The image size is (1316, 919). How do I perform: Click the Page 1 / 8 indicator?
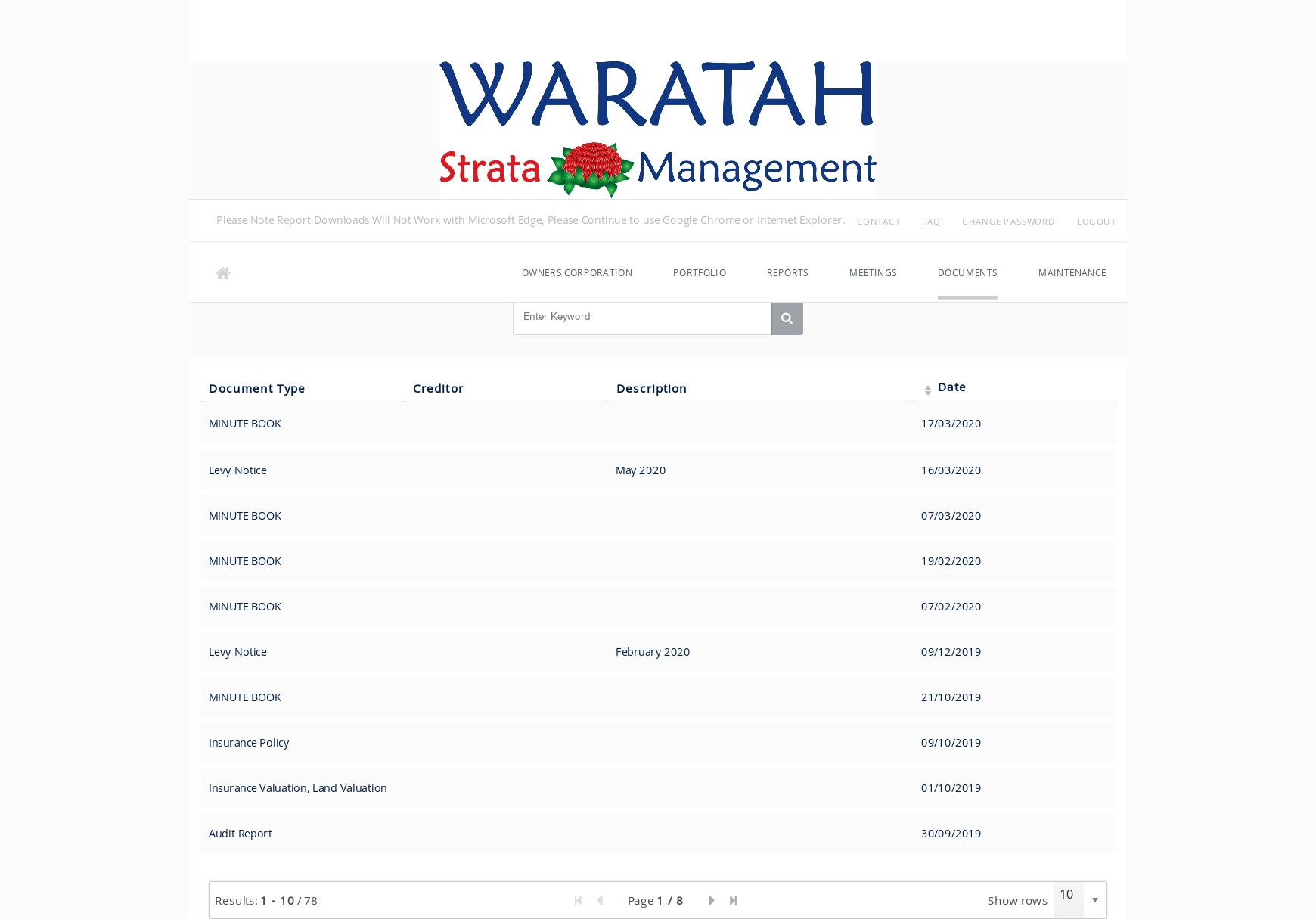click(x=655, y=900)
